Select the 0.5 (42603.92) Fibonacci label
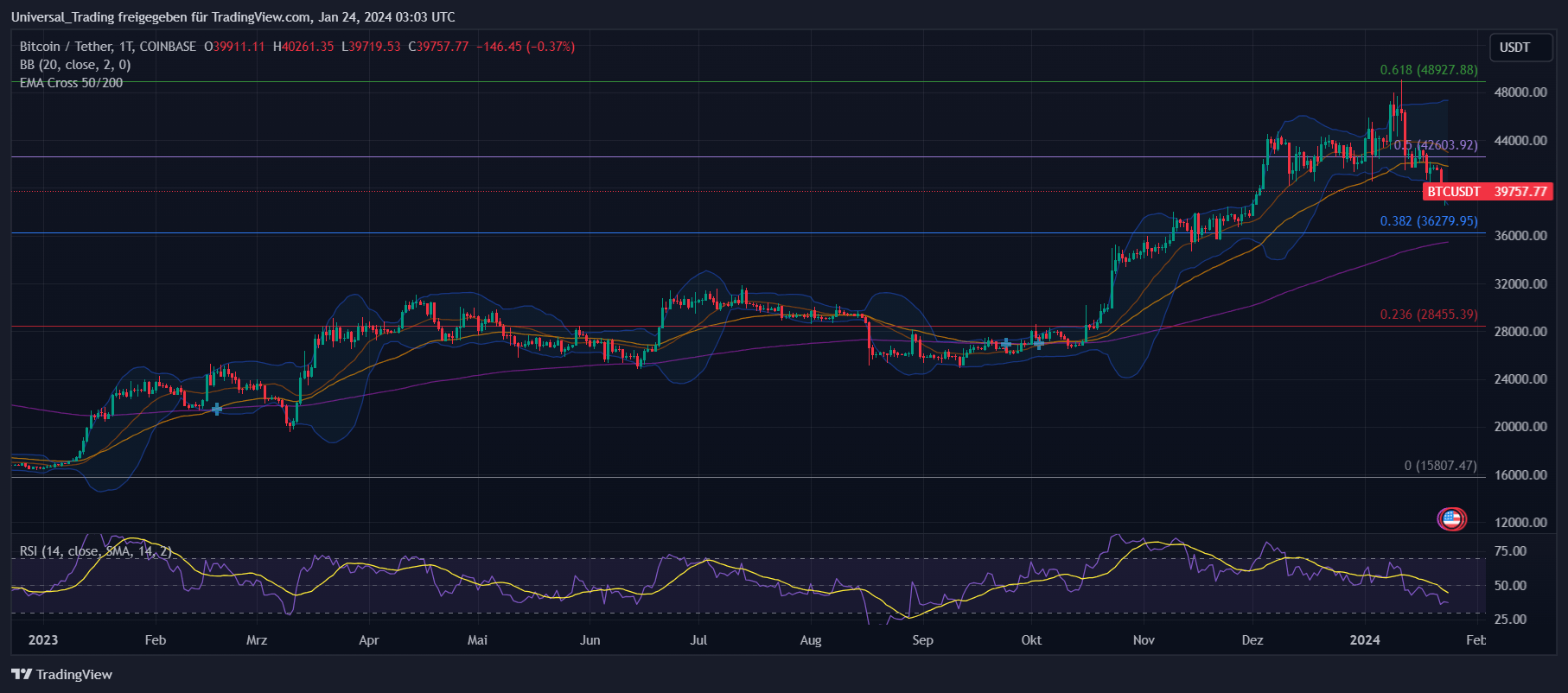 click(1435, 145)
